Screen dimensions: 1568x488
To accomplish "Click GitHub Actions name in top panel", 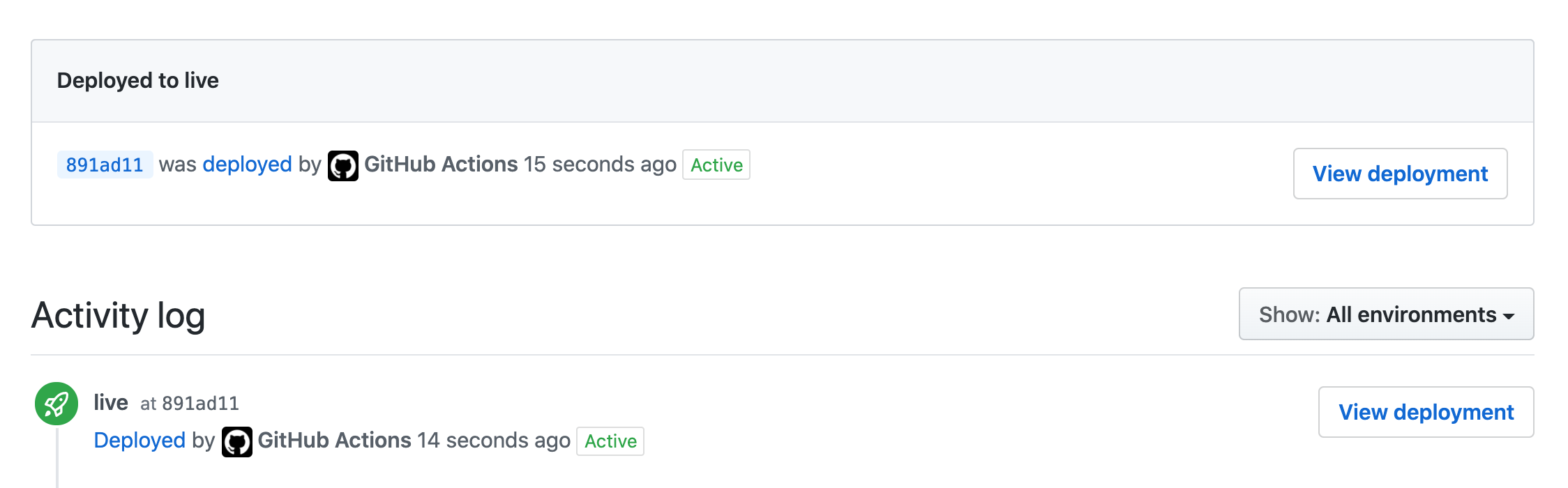I will click(x=441, y=165).
